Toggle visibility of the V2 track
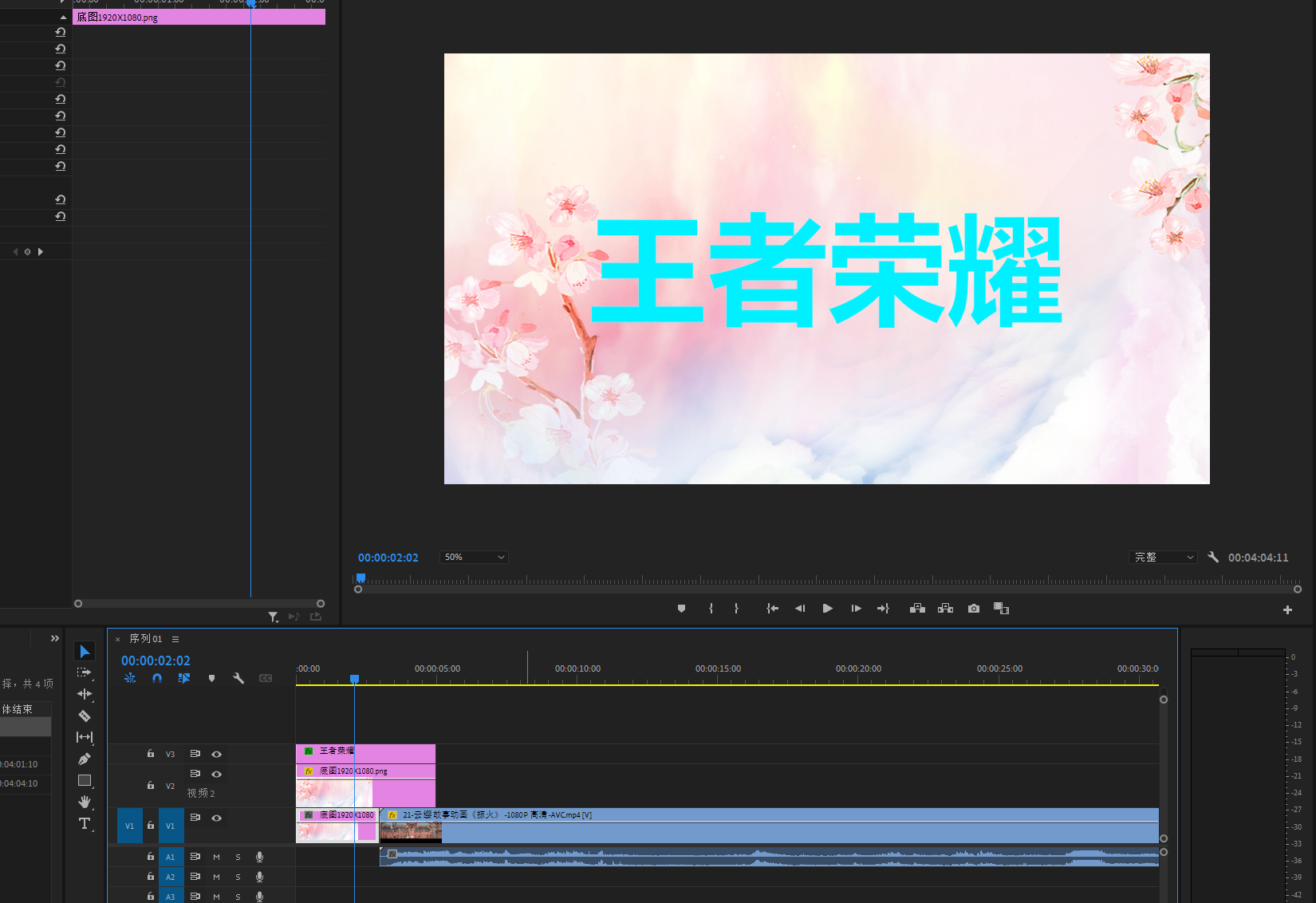 coord(216,774)
